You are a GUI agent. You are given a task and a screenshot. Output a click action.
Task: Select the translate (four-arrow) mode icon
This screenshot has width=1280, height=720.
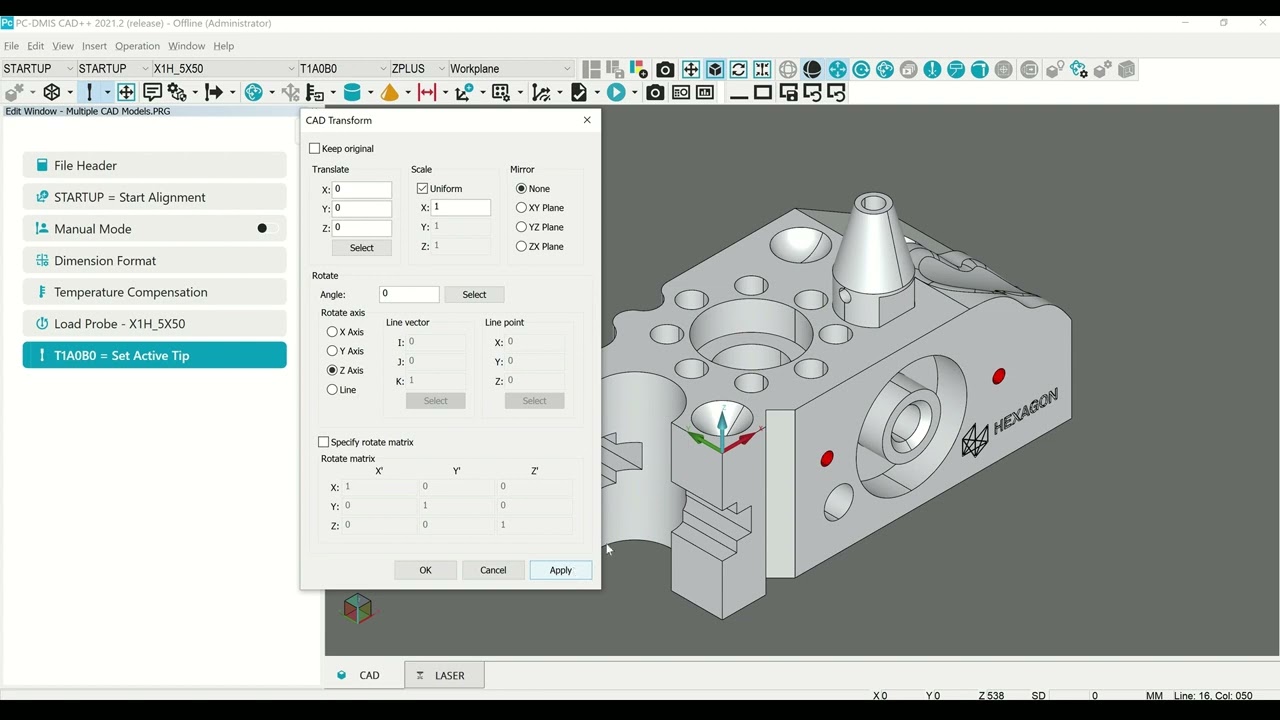[x=691, y=70]
